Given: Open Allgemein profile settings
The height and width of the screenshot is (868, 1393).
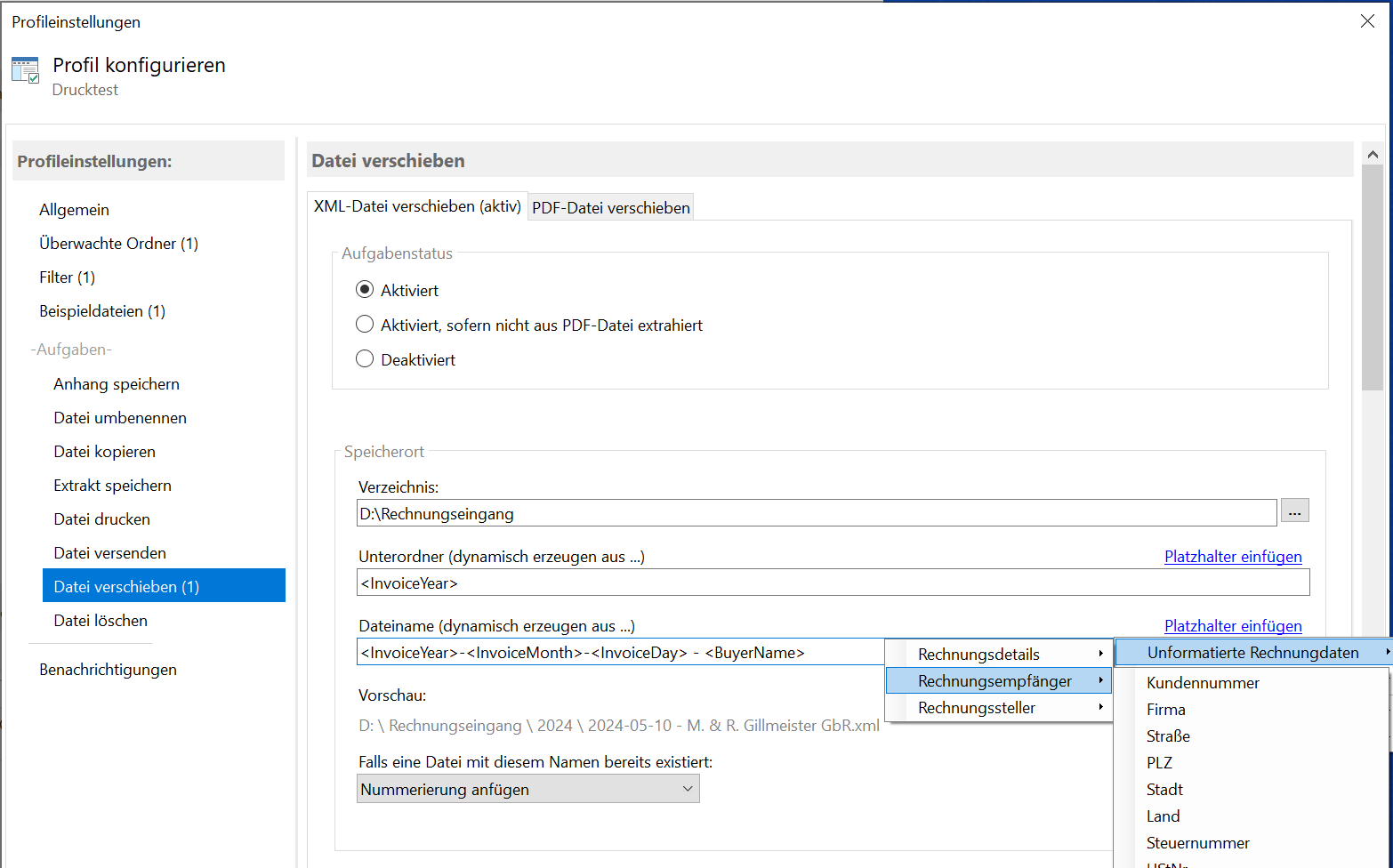Looking at the screenshot, I should coord(74,210).
